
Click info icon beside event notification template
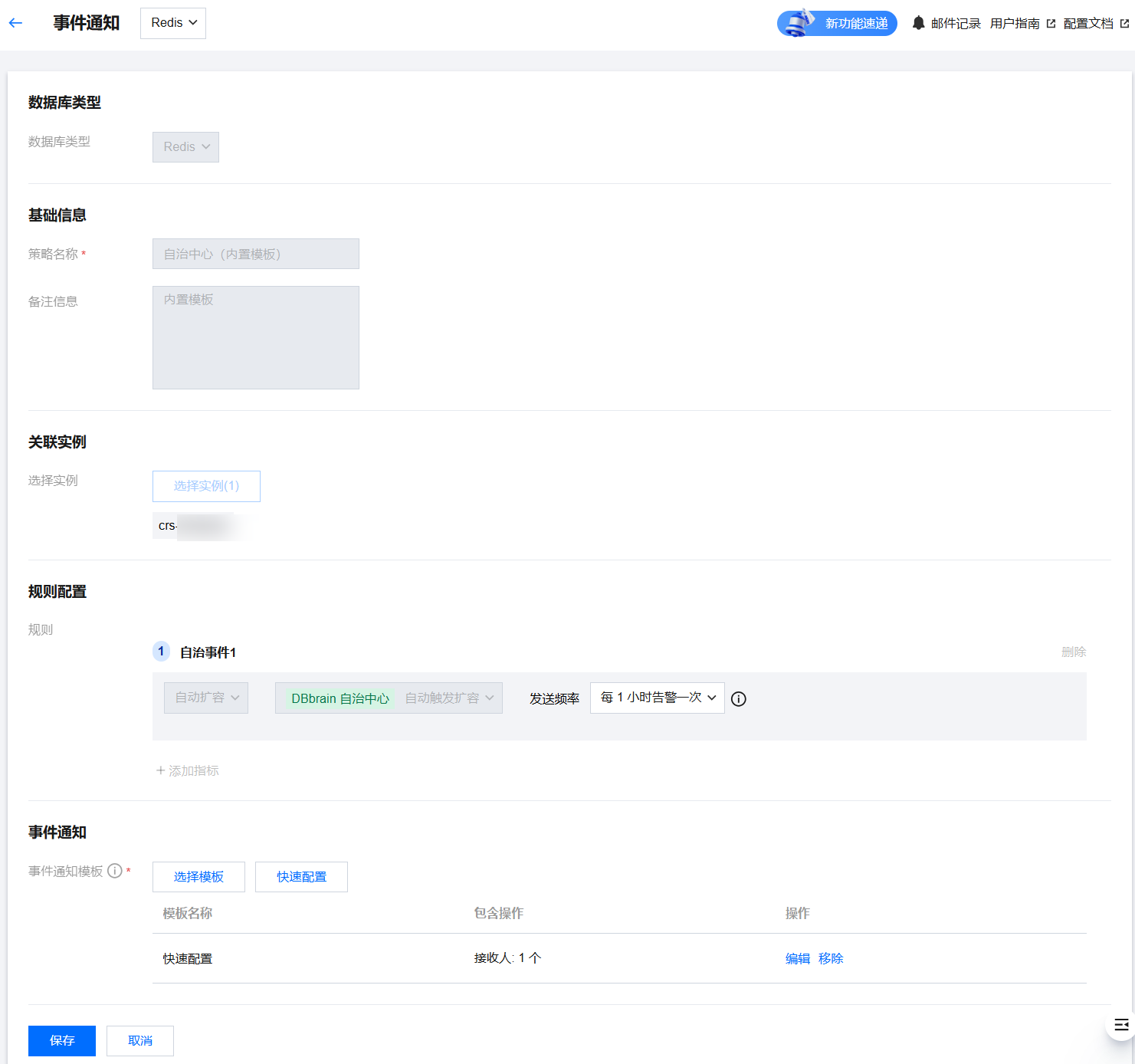pos(115,871)
